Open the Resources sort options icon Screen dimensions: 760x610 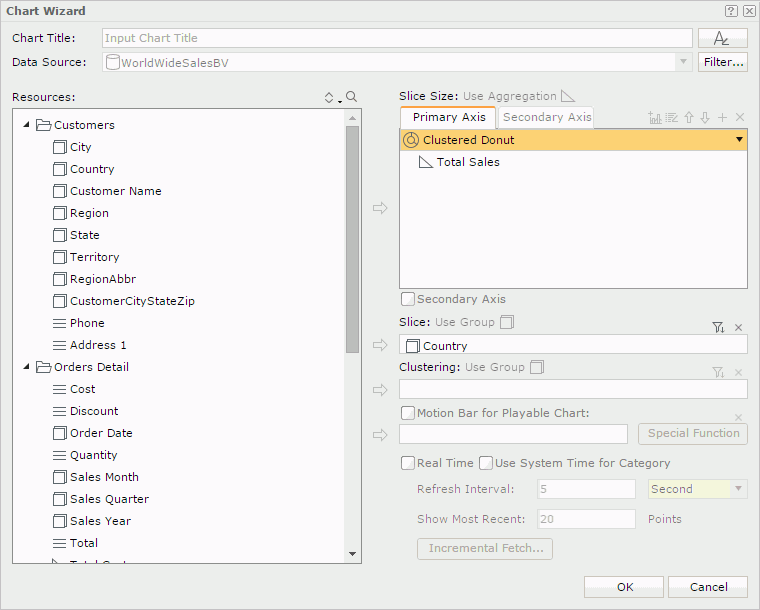click(331, 98)
